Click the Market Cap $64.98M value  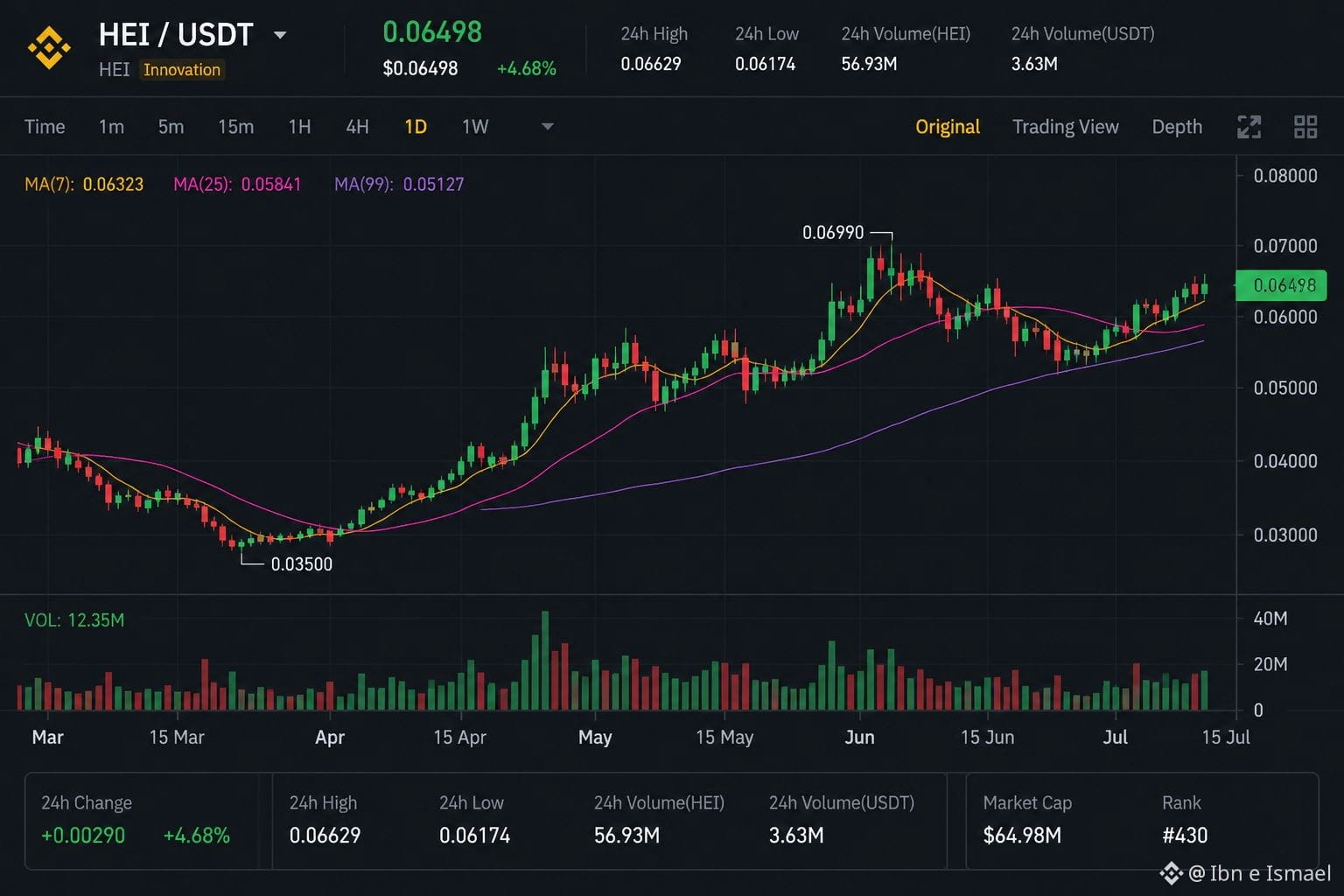click(x=1022, y=836)
